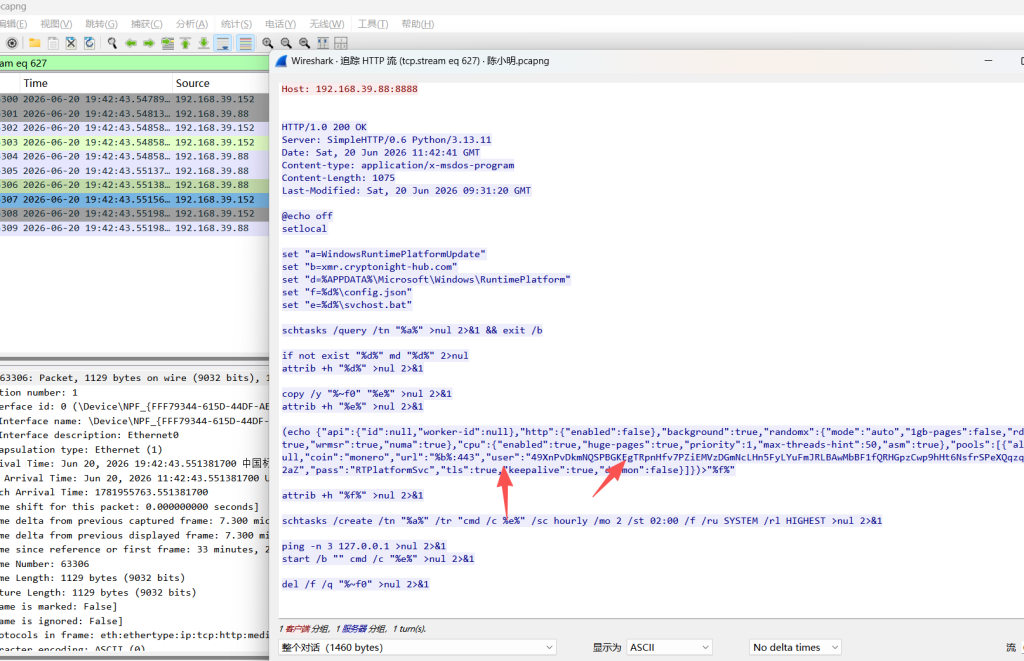The height and width of the screenshot is (661, 1024).
Task: Click 'HTTP/1.0 200 OK' response line
Action: pos(324,127)
